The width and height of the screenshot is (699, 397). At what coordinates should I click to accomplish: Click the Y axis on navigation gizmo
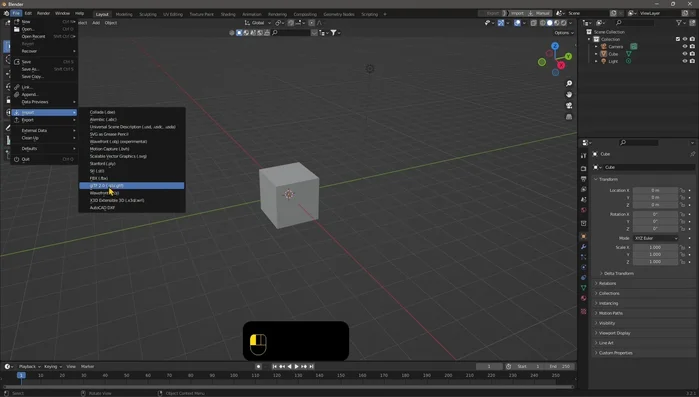568,57
